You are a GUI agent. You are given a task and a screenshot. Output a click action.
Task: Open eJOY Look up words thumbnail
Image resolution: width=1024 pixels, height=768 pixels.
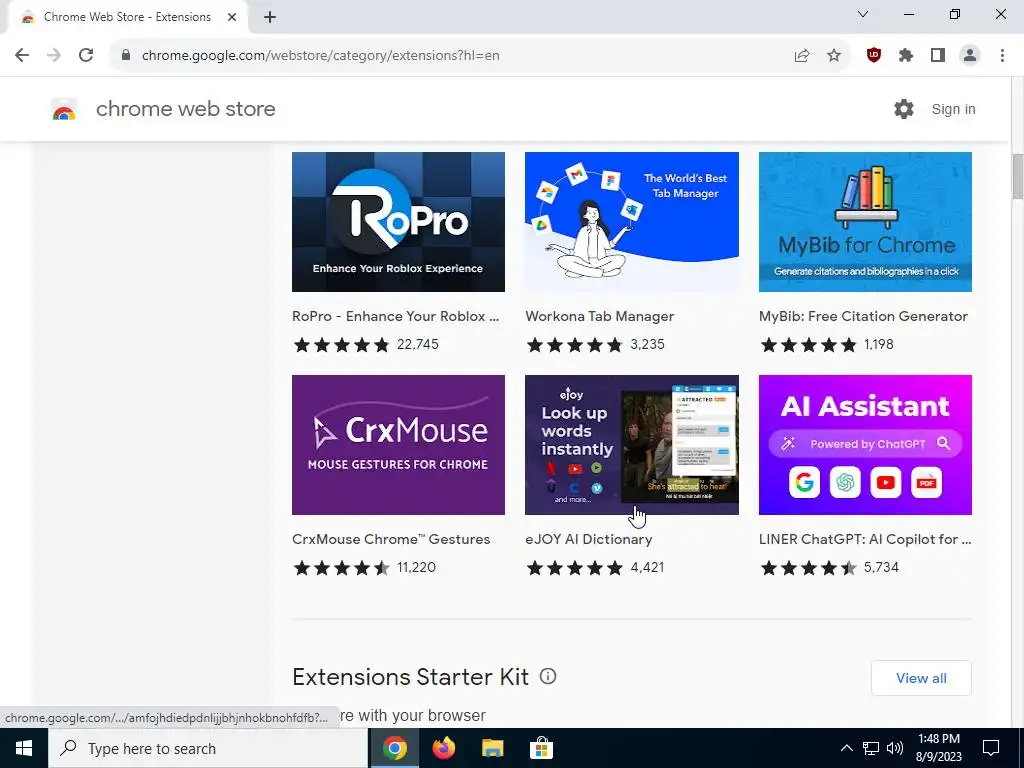632,445
